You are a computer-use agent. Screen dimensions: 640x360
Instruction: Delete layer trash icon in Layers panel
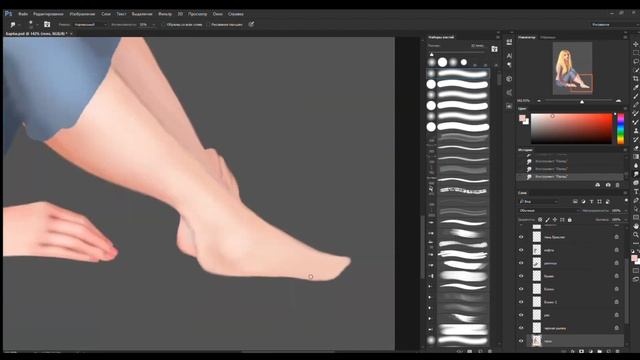click(x=618, y=351)
